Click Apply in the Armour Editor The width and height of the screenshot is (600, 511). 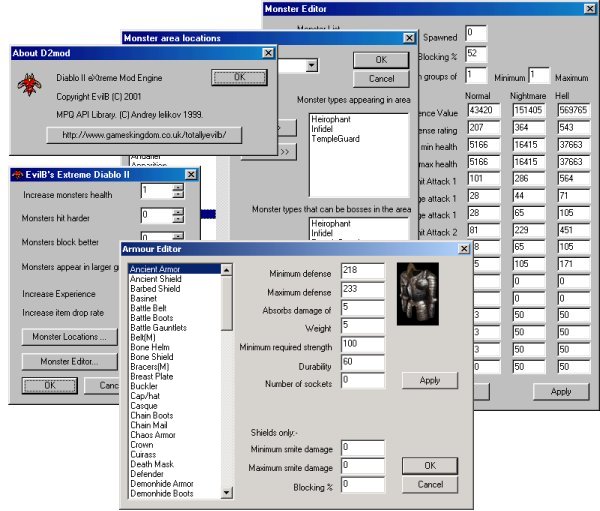tap(430, 380)
